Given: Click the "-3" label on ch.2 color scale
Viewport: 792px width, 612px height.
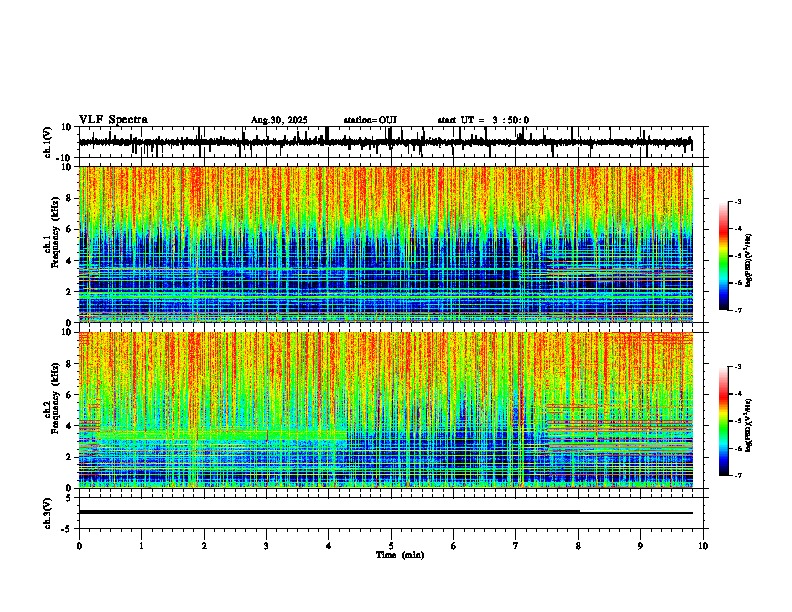Looking at the screenshot, I should coord(738,367).
